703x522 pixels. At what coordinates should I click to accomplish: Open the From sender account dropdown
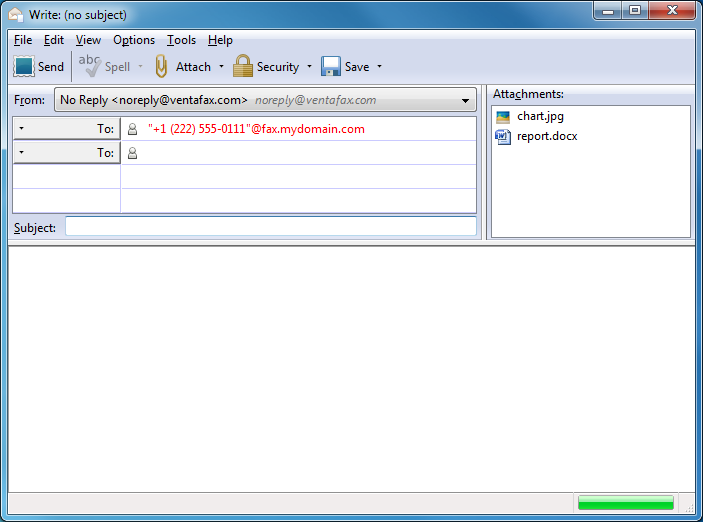point(265,100)
